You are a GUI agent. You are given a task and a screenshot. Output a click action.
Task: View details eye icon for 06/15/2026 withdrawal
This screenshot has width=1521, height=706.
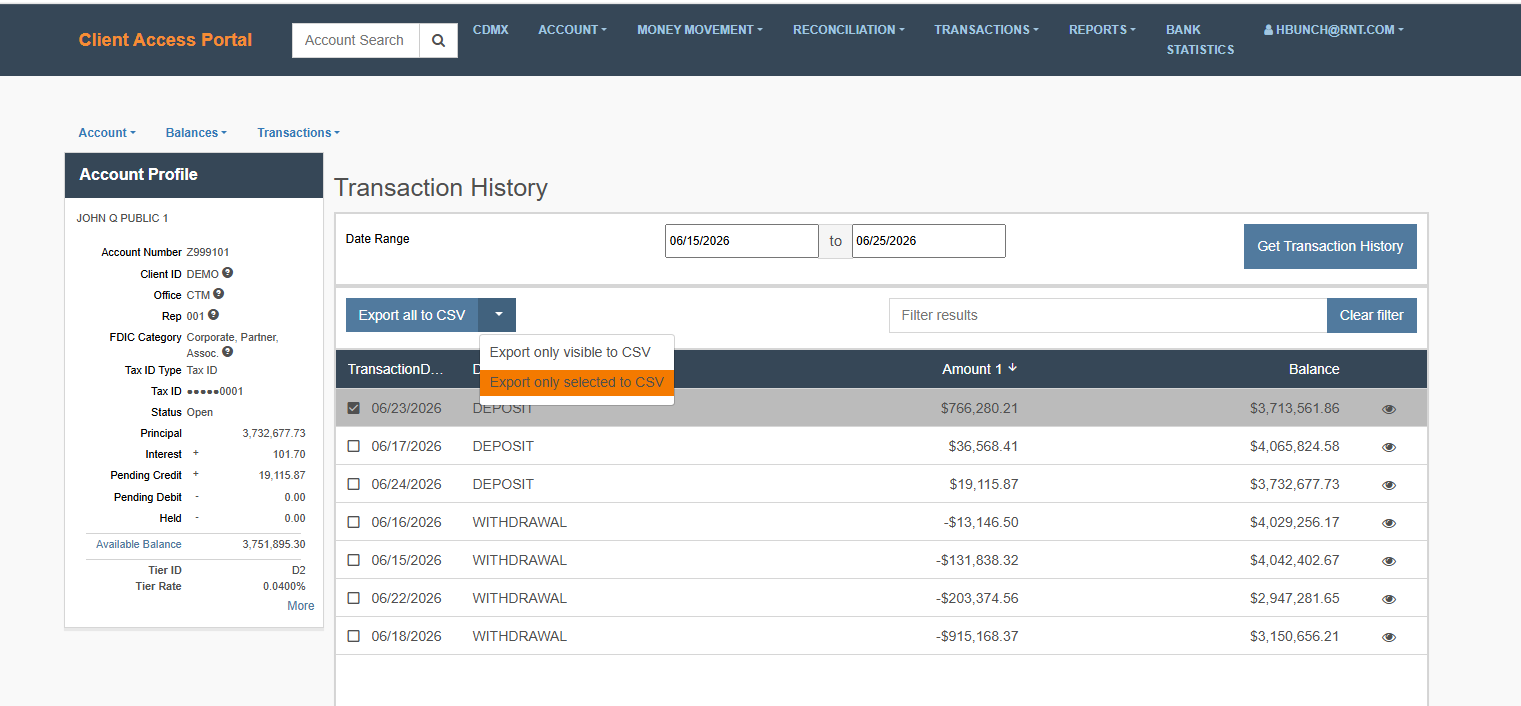click(x=1389, y=561)
